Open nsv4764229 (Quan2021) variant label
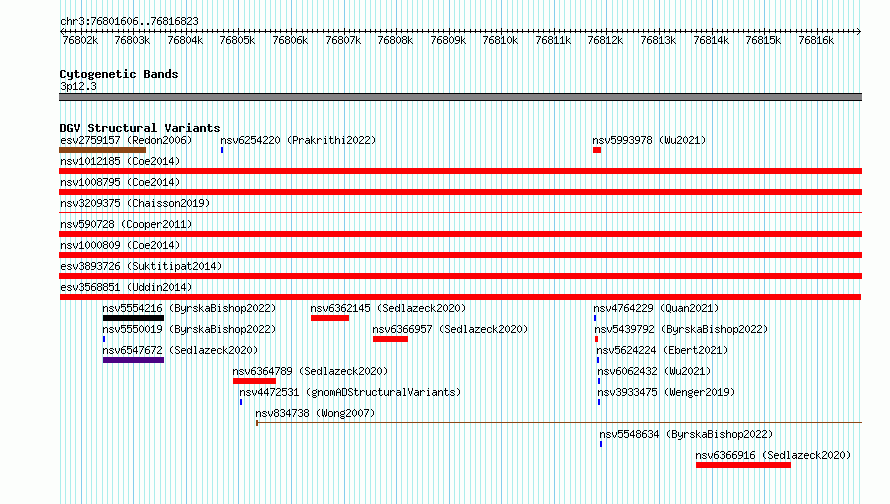Viewport: 890px width, 504px height. tap(656, 308)
